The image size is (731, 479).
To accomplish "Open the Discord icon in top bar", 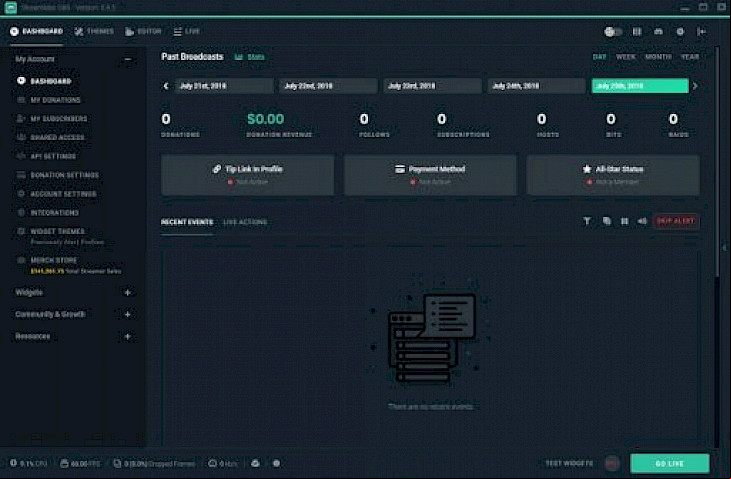I will click(658, 32).
